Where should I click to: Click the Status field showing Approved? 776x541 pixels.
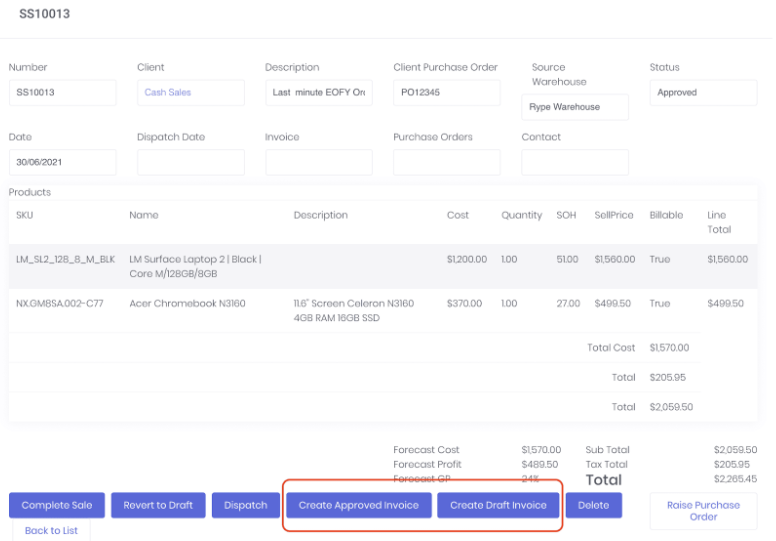[x=703, y=93]
